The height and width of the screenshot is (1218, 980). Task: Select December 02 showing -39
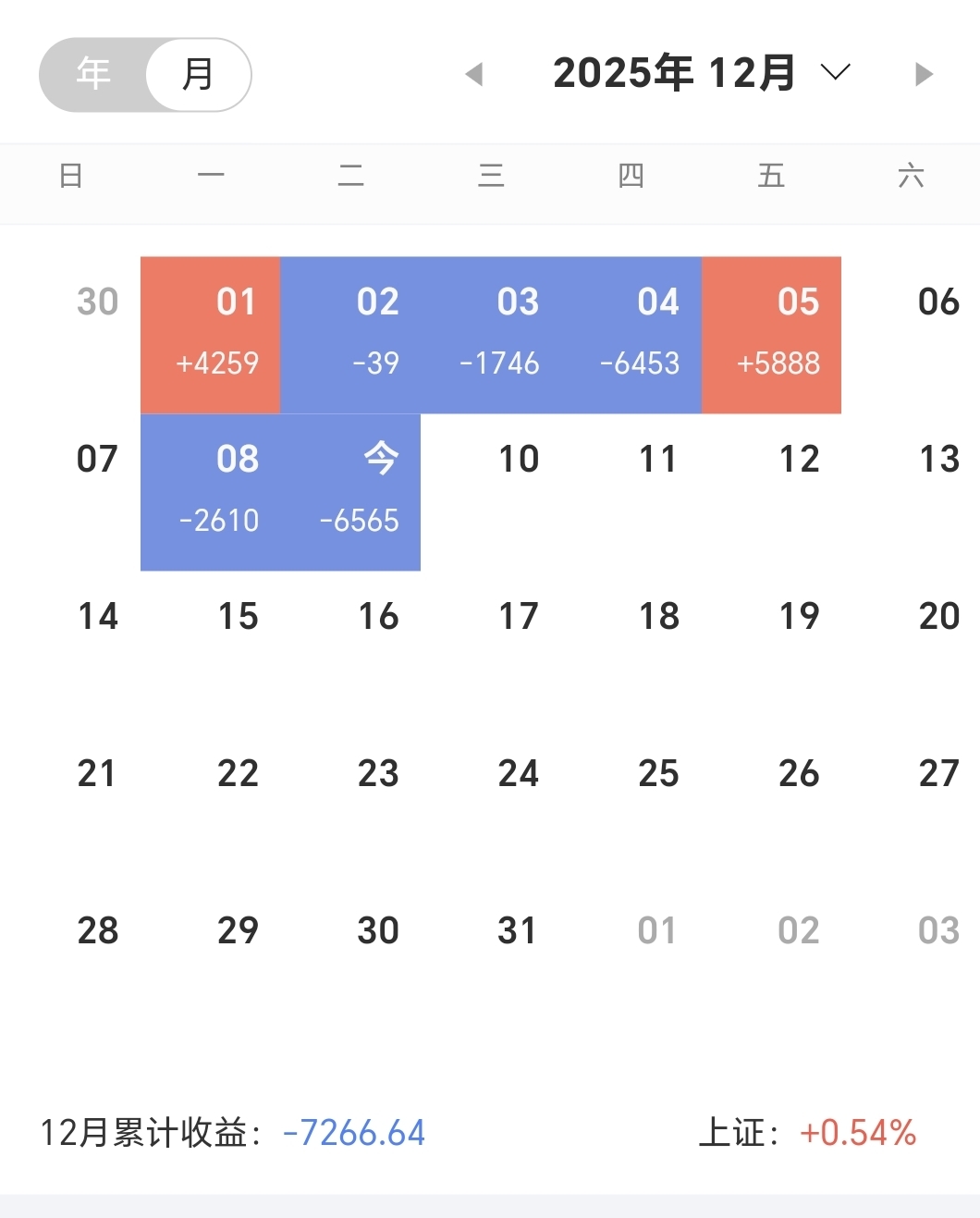[350, 334]
